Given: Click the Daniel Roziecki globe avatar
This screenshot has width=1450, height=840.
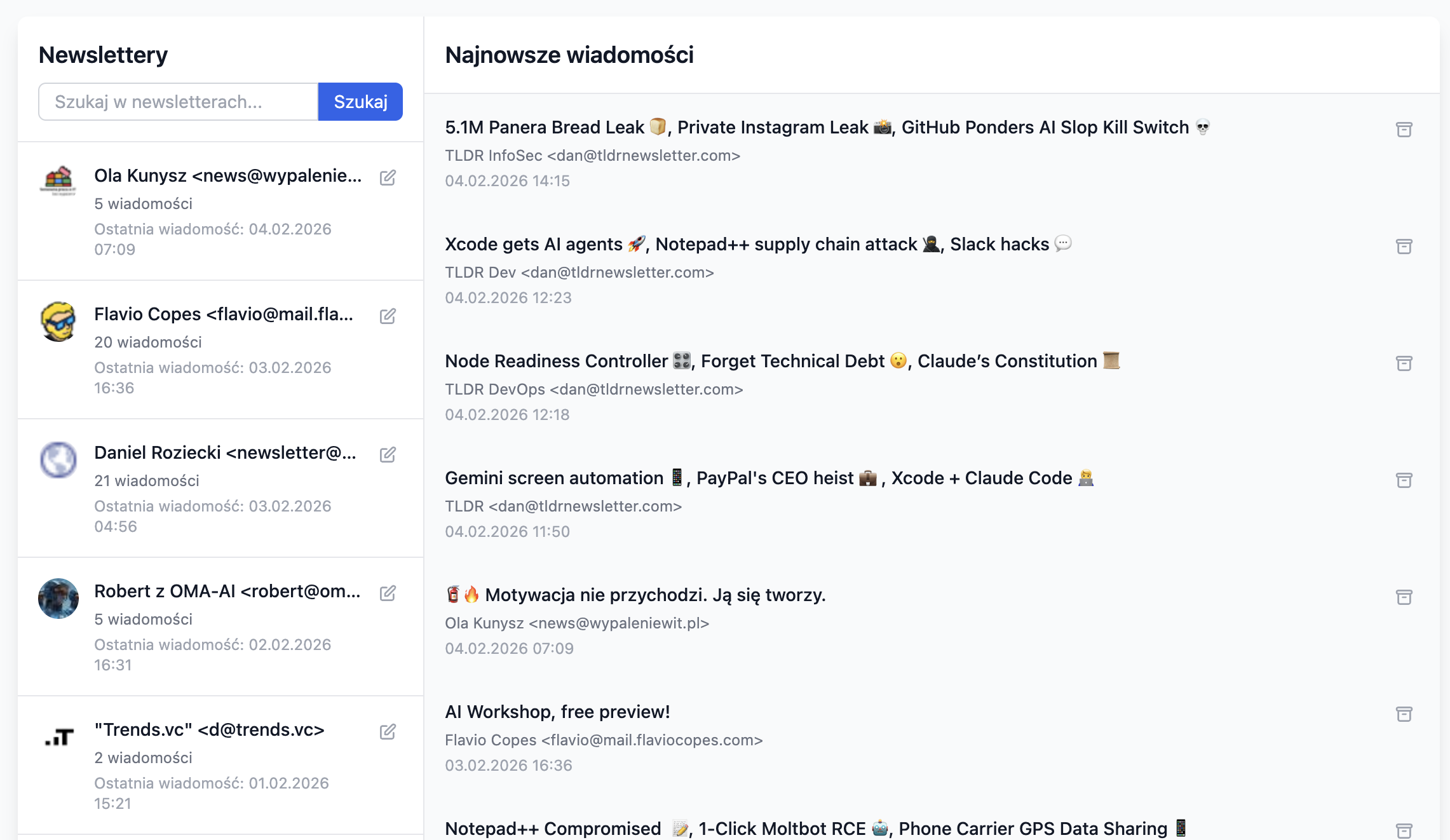Looking at the screenshot, I should pos(58,459).
